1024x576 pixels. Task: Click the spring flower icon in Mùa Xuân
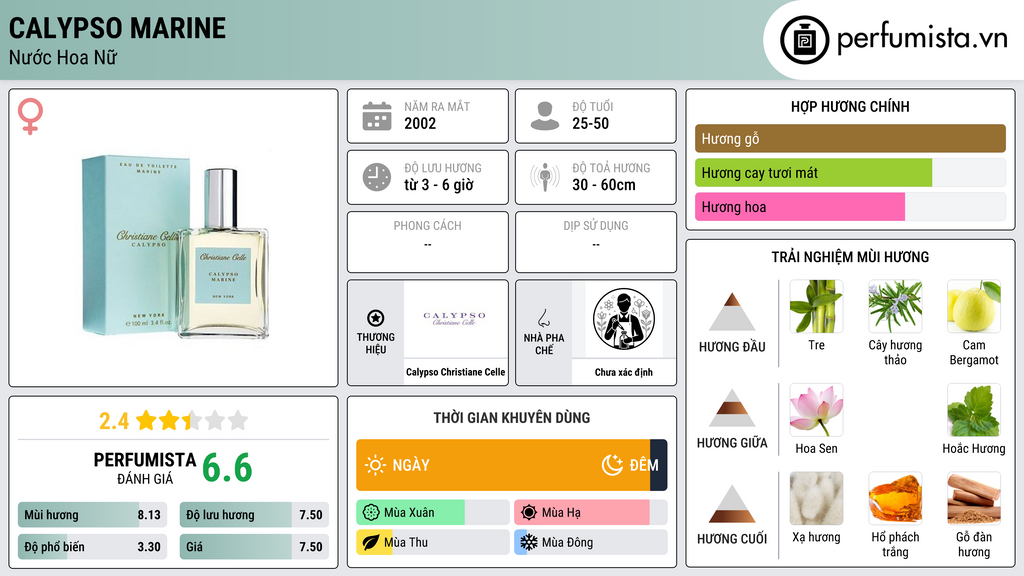pyautogui.click(x=371, y=513)
